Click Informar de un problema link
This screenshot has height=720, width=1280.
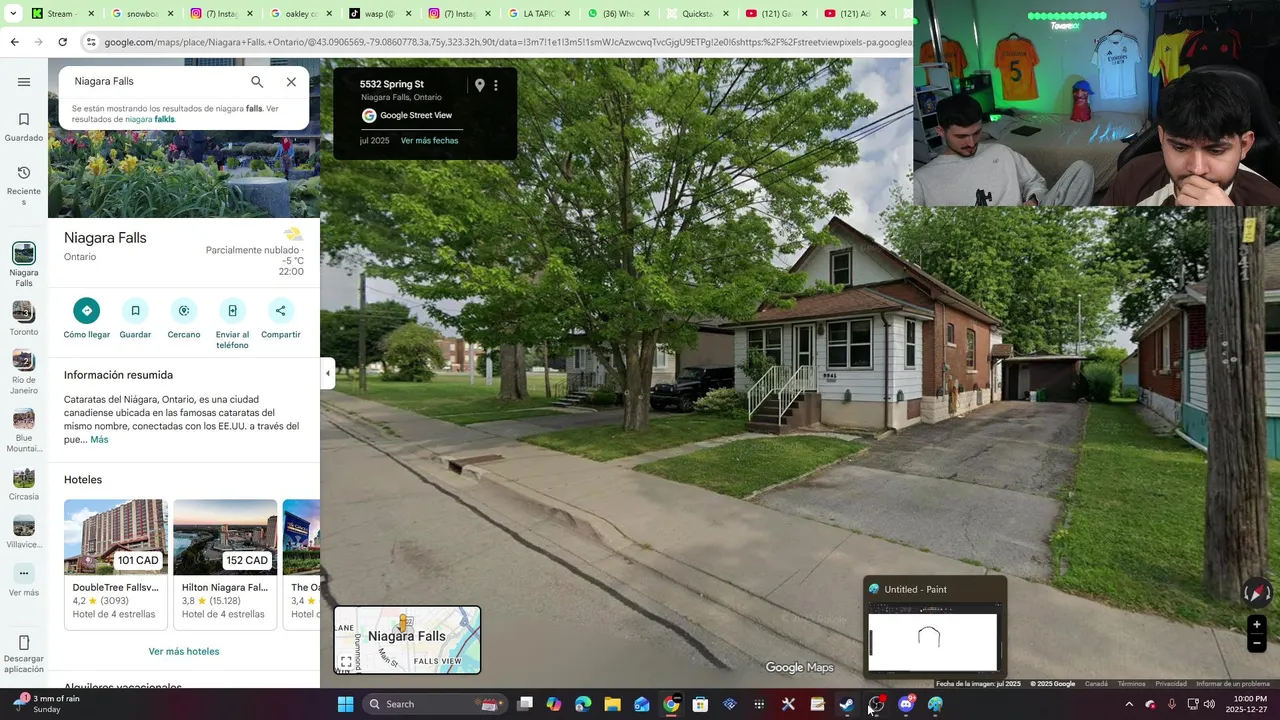tap(1233, 684)
